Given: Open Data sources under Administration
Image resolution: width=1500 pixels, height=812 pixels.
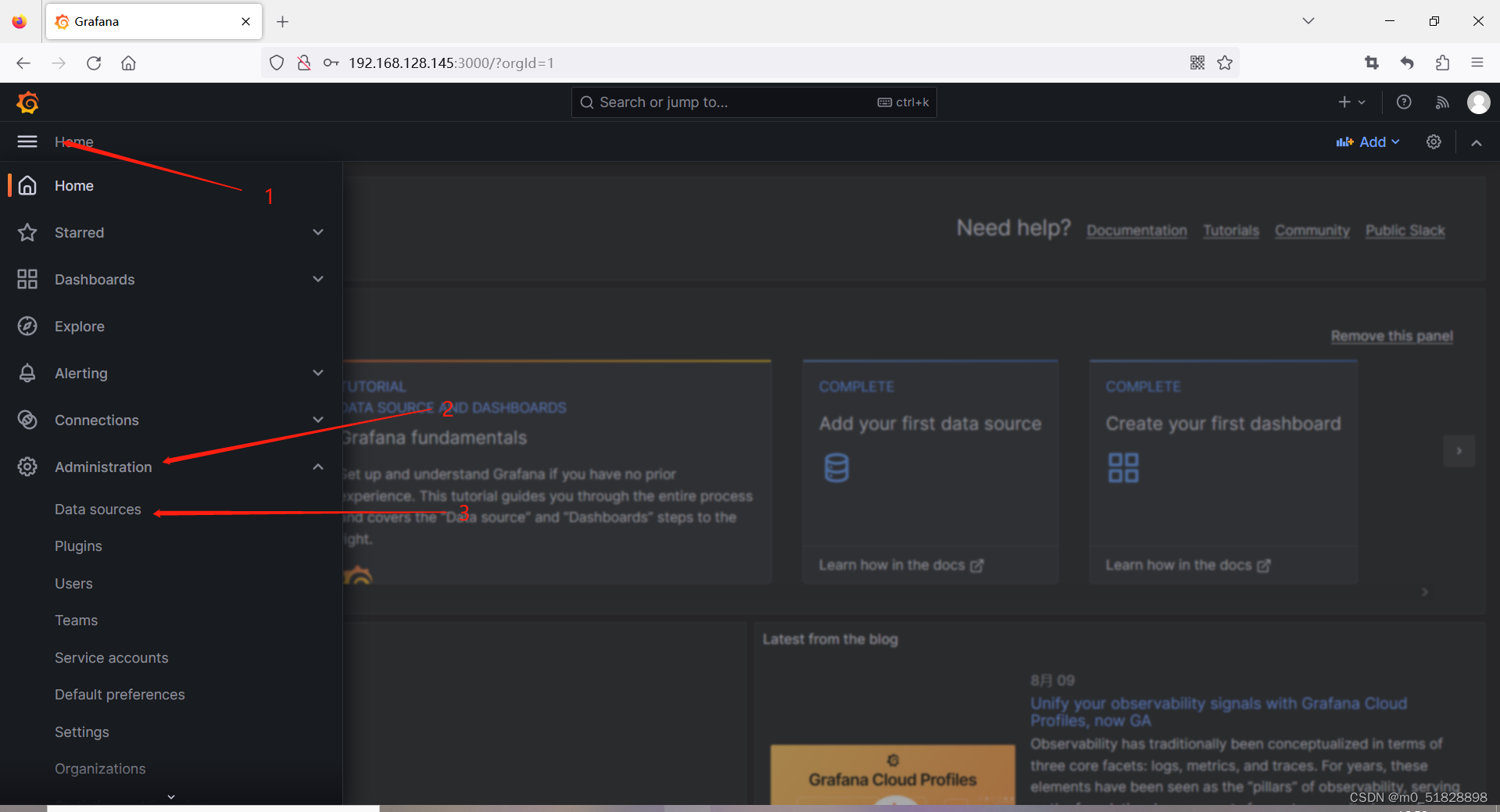Looking at the screenshot, I should click(x=98, y=510).
